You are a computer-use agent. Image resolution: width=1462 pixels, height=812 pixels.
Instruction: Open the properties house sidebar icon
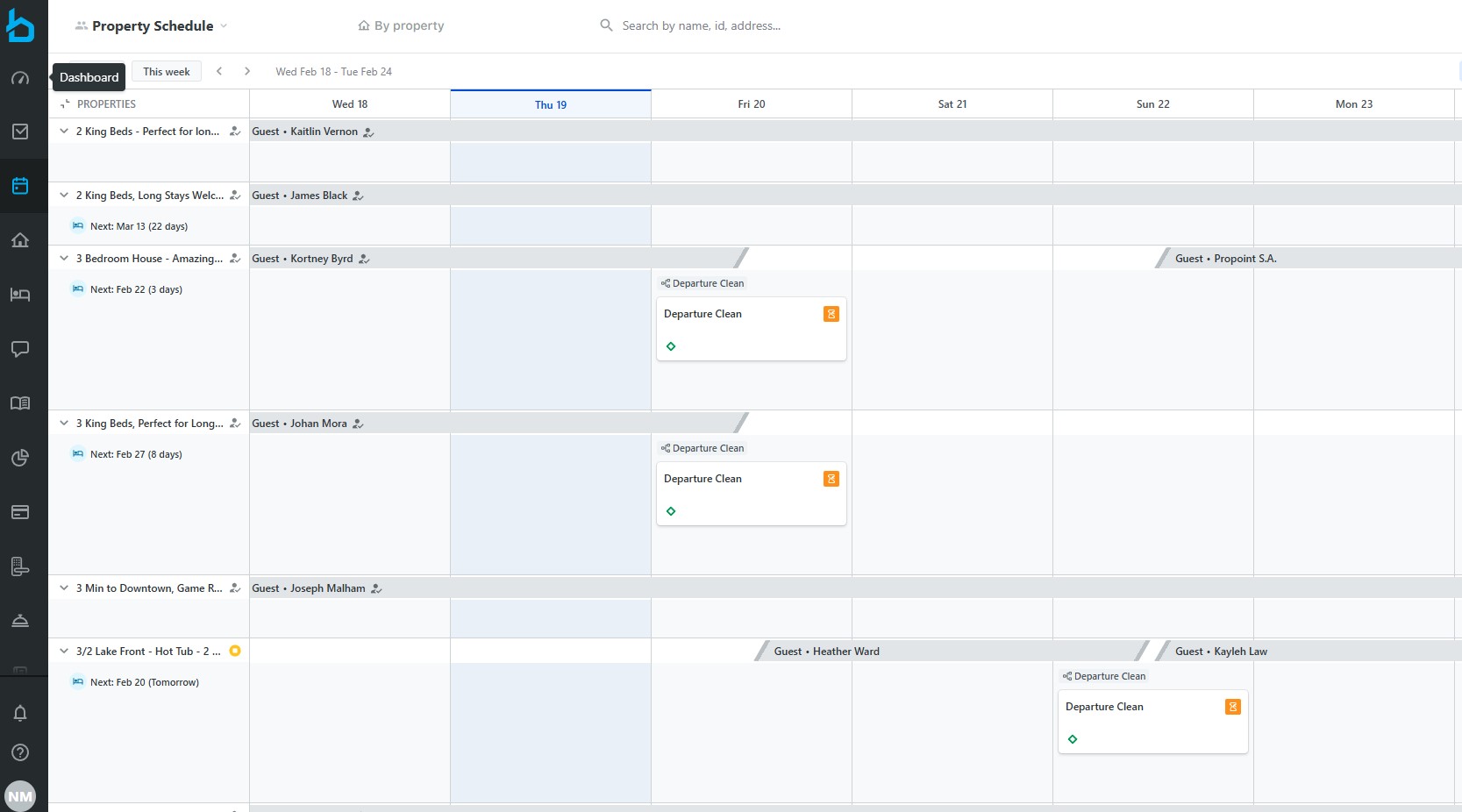20,240
